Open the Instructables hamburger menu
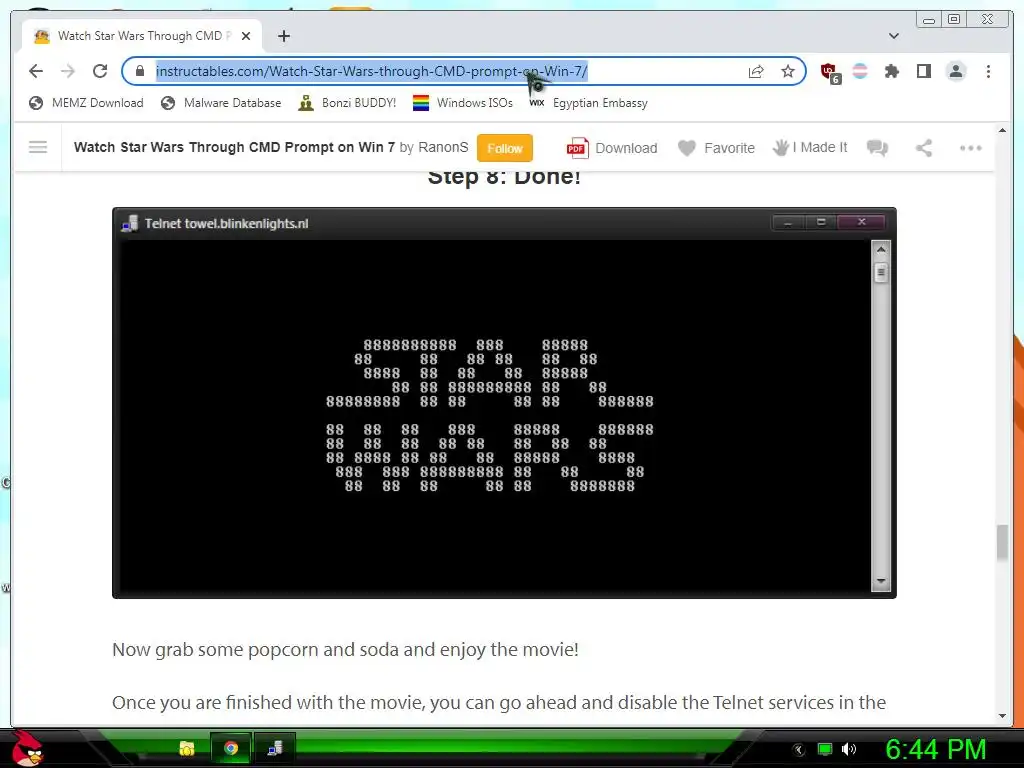1024x768 pixels. click(x=38, y=147)
